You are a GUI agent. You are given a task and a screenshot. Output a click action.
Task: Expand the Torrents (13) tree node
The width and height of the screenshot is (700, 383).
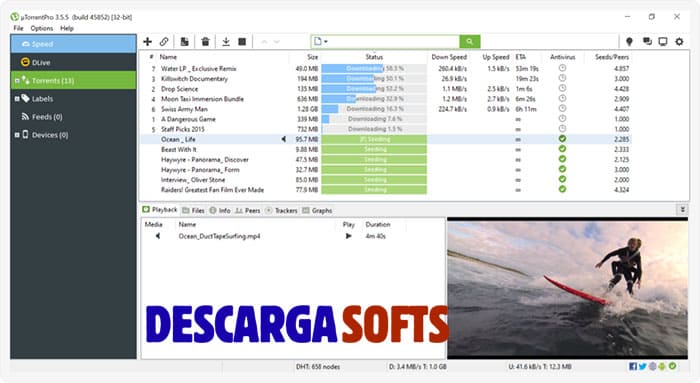pos(17,81)
